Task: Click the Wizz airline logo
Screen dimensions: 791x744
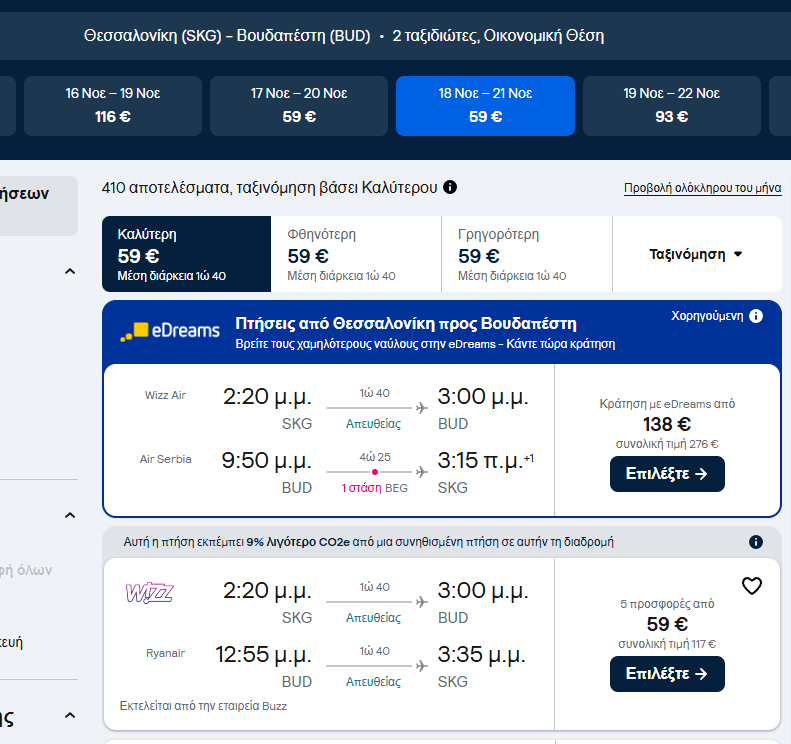Action: pos(149,593)
